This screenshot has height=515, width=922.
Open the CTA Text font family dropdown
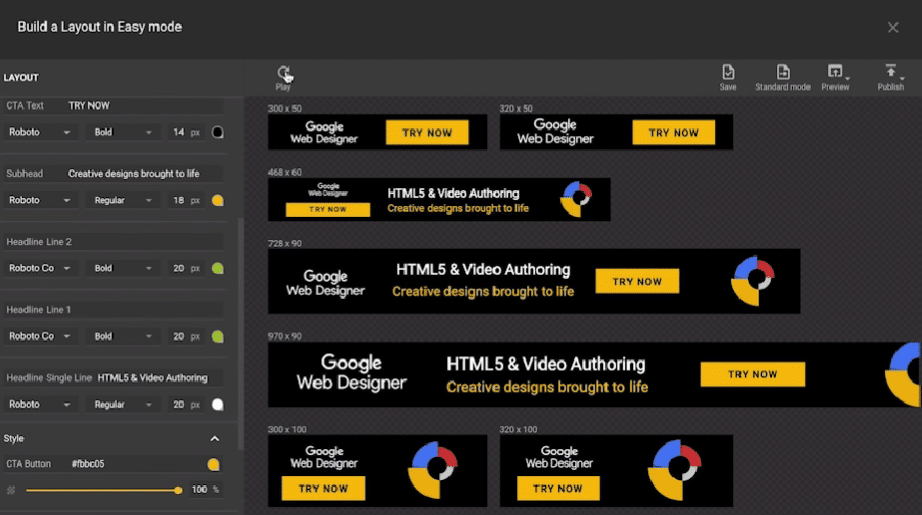(x=39, y=132)
